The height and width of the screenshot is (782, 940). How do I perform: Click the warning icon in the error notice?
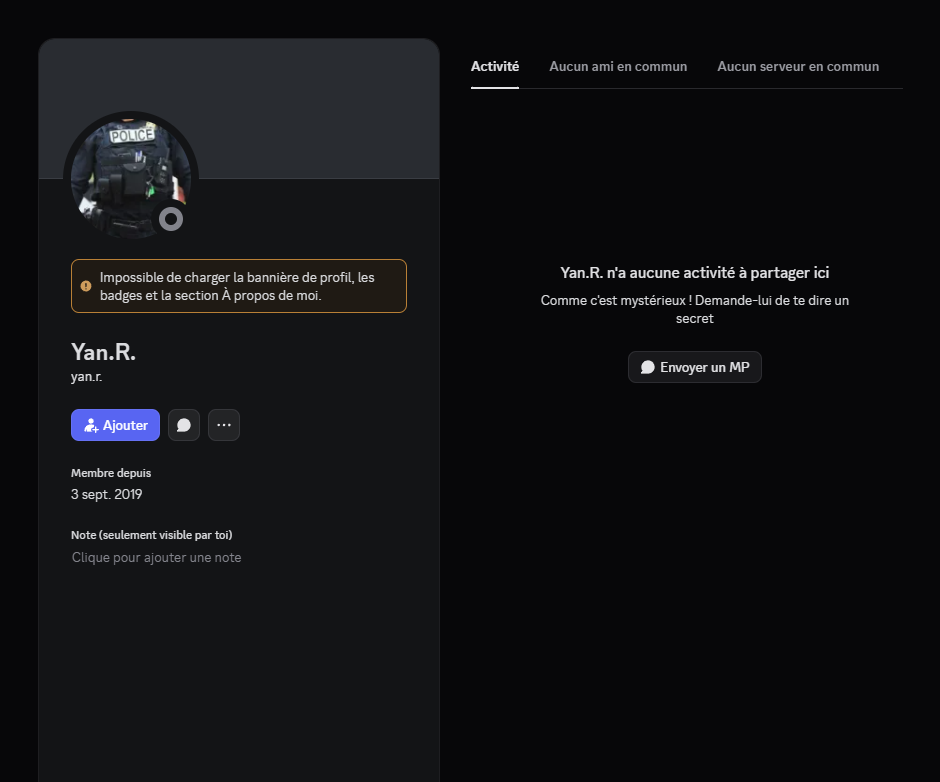coord(86,286)
